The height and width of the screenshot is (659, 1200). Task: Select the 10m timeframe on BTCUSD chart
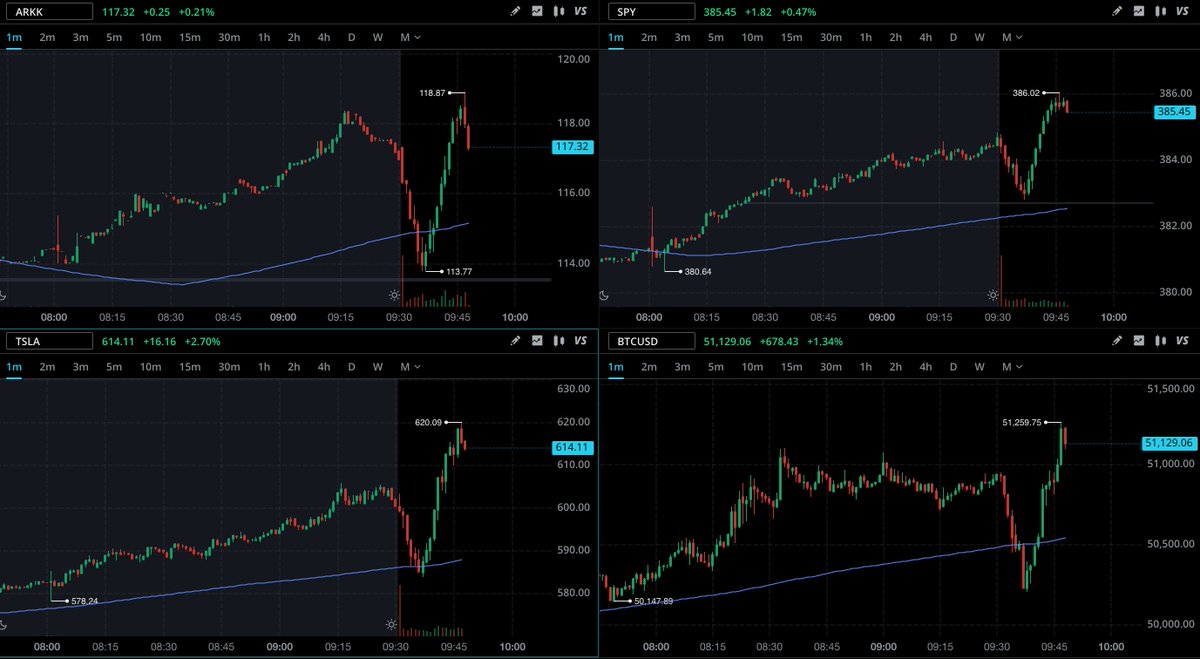tap(752, 367)
